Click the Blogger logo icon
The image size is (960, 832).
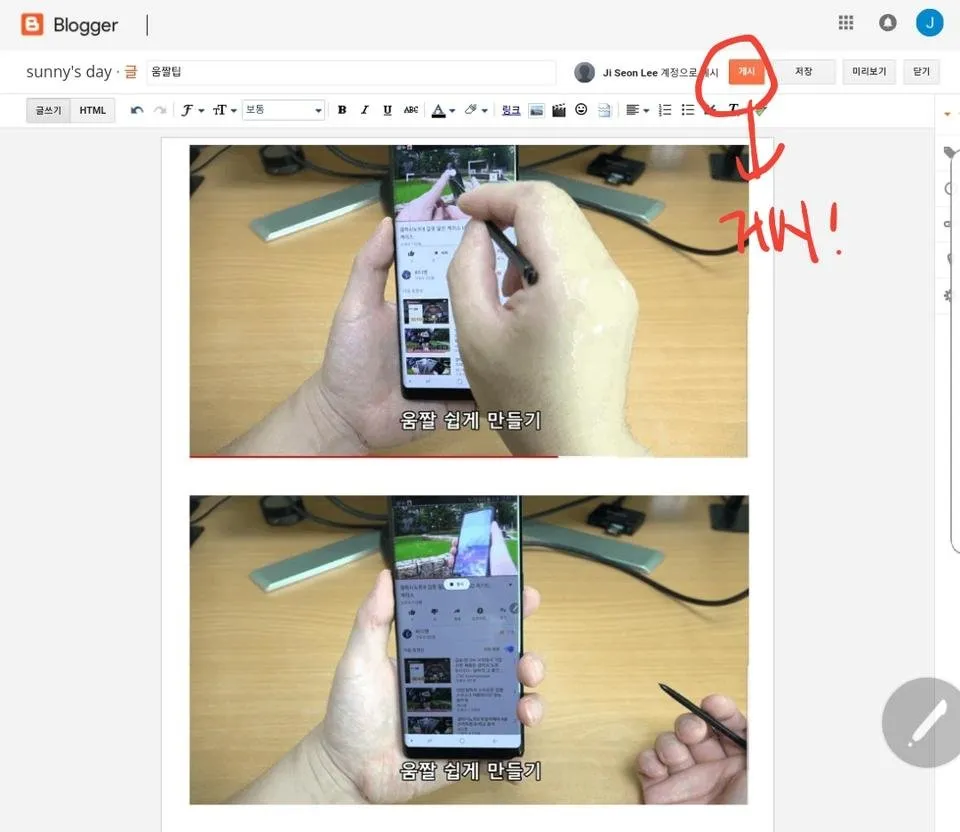coord(32,24)
